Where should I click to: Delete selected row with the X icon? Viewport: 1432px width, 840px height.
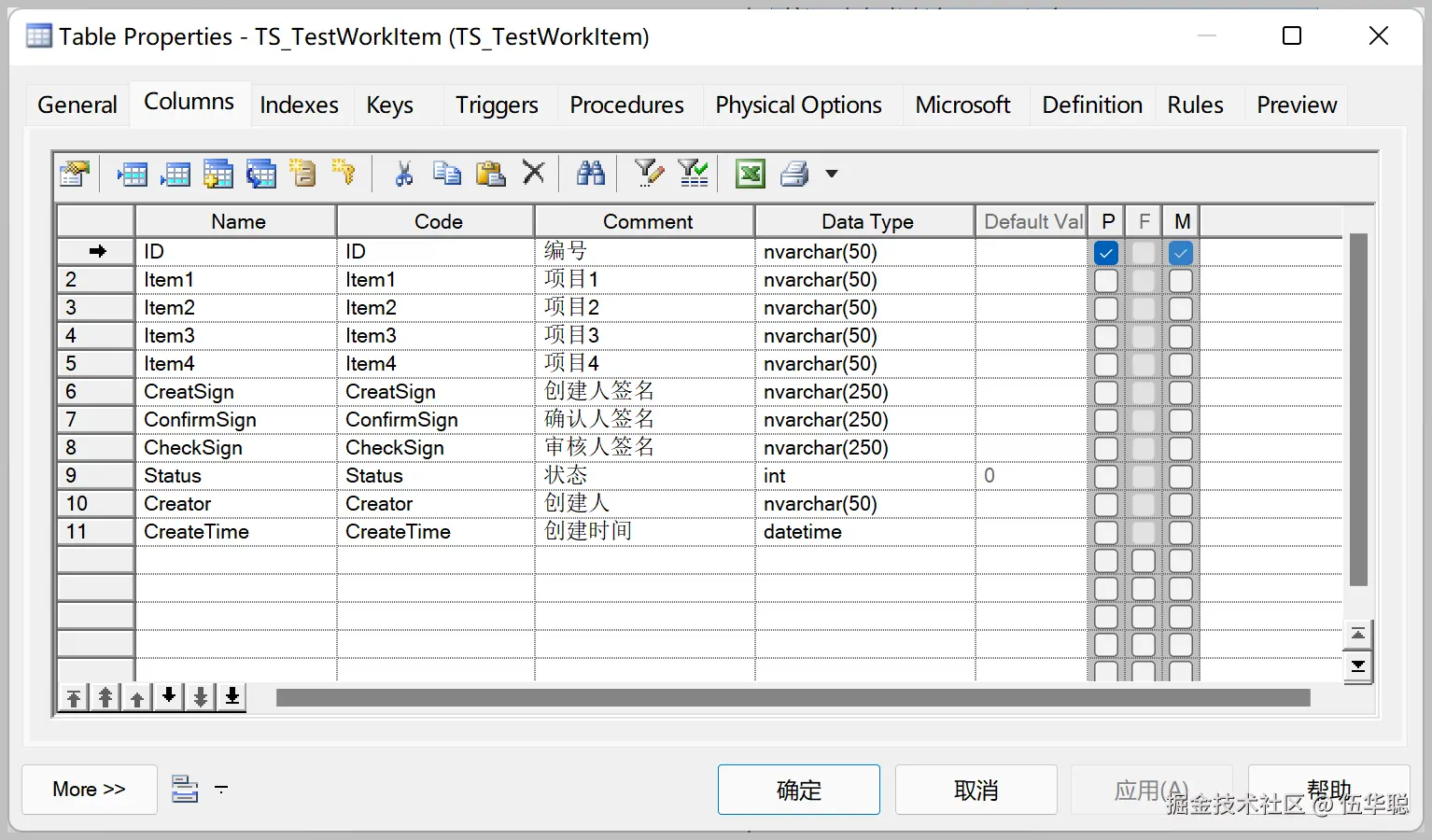coord(533,173)
